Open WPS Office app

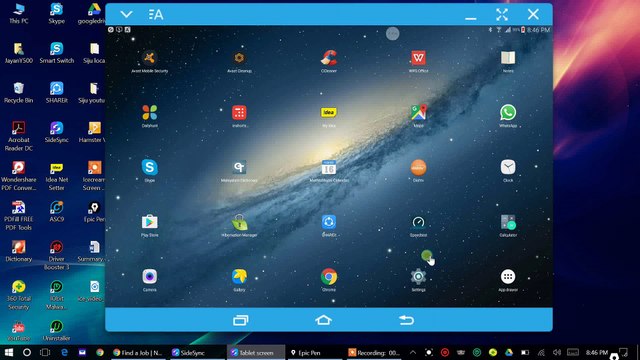point(418,58)
